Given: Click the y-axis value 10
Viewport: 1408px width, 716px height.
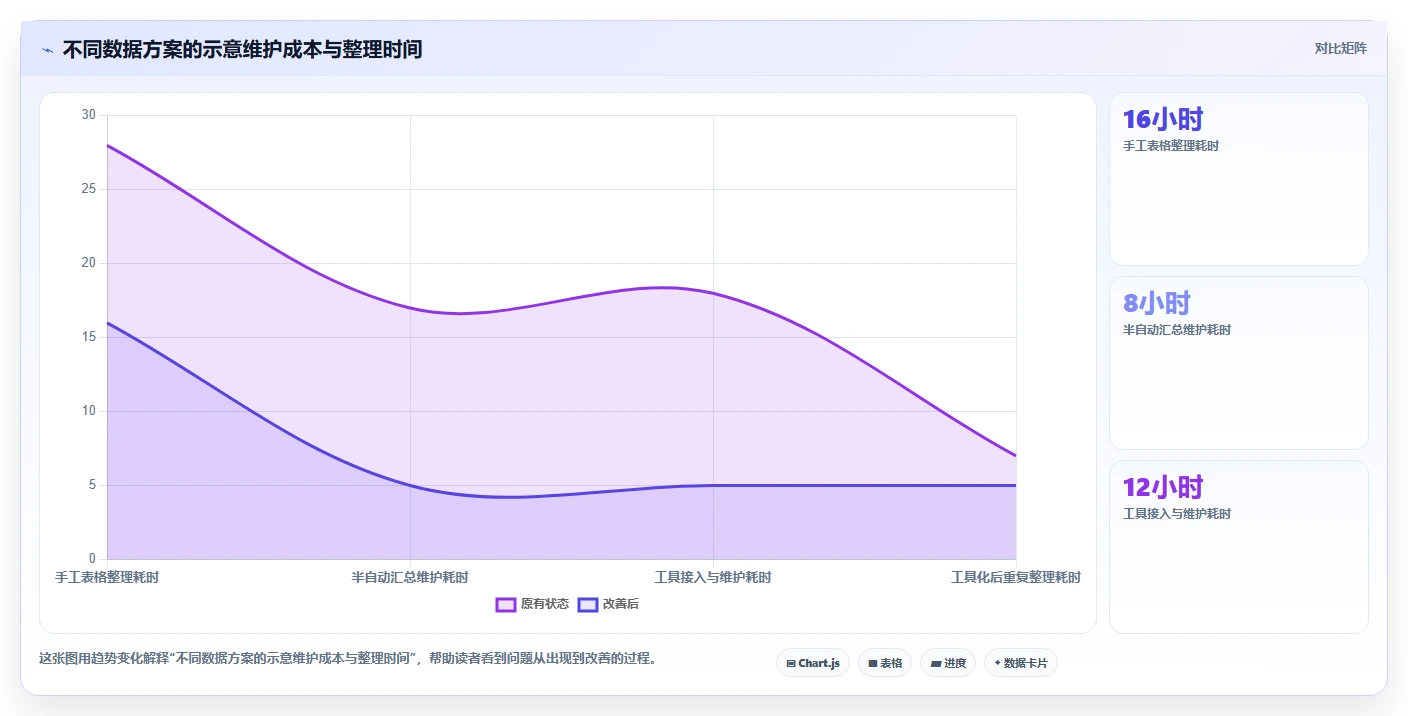Looking at the screenshot, I should (89, 411).
